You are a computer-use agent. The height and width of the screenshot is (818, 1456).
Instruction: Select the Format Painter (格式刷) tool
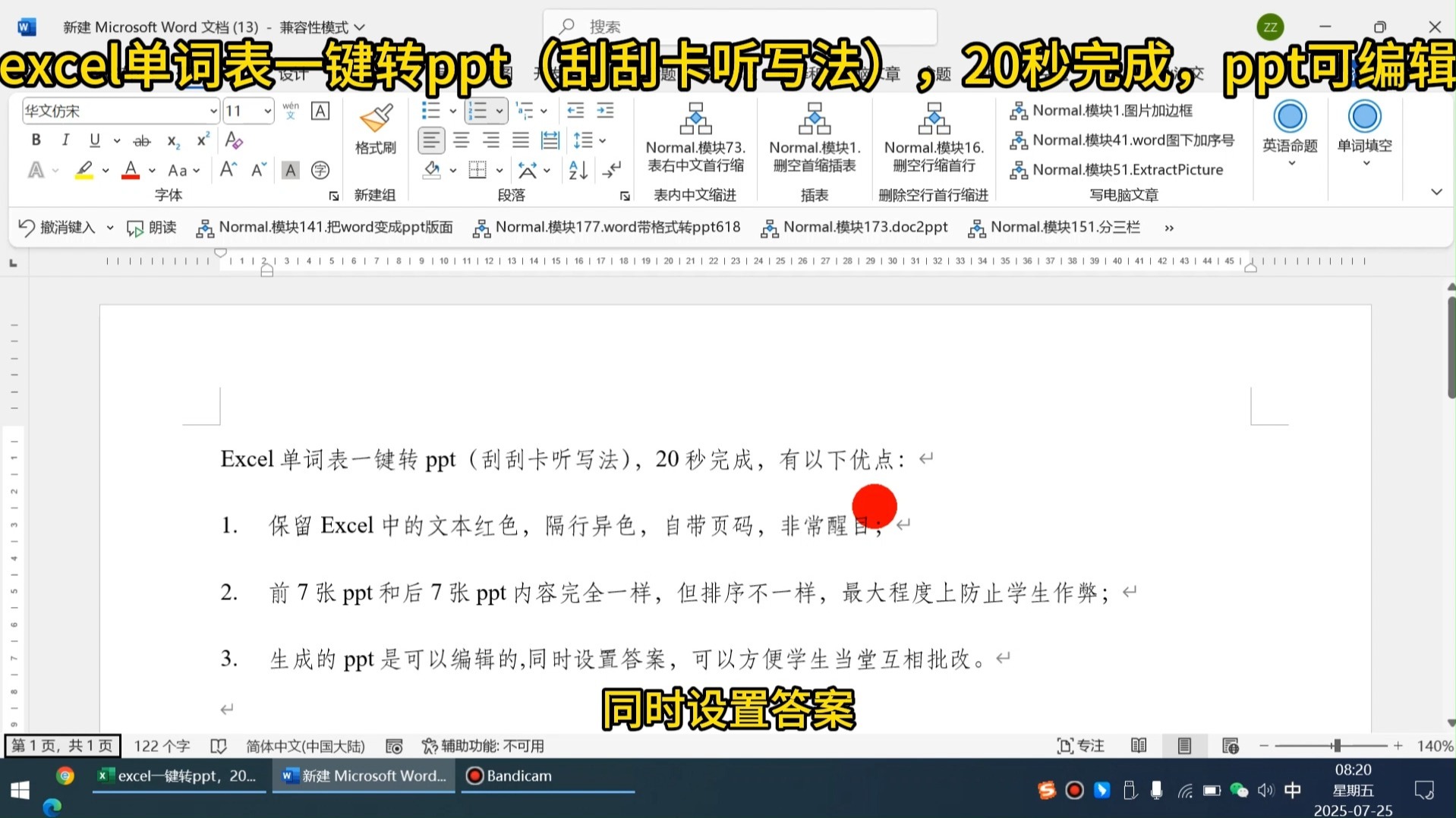click(375, 129)
